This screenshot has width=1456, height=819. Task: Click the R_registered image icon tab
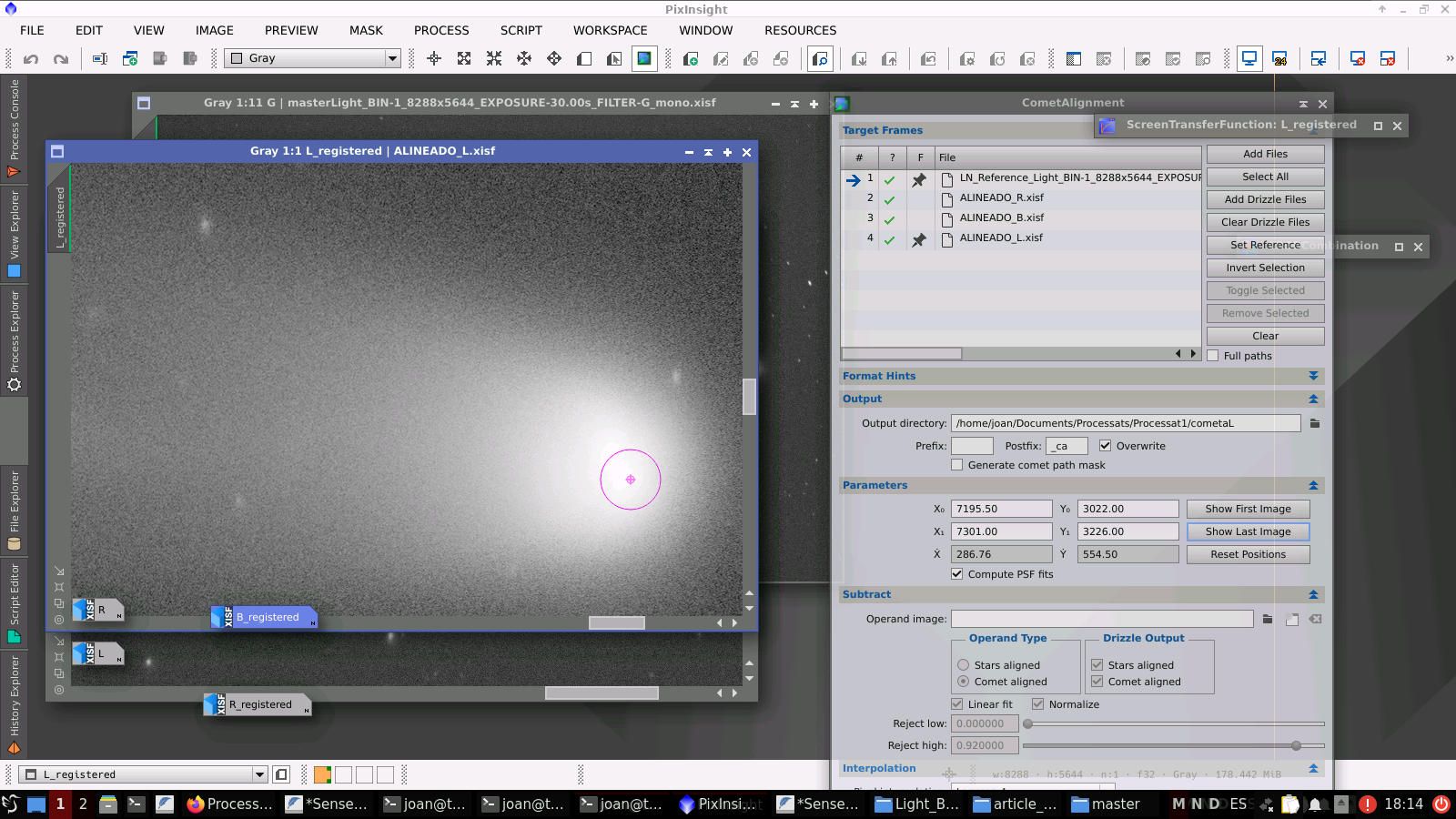[258, 705]
